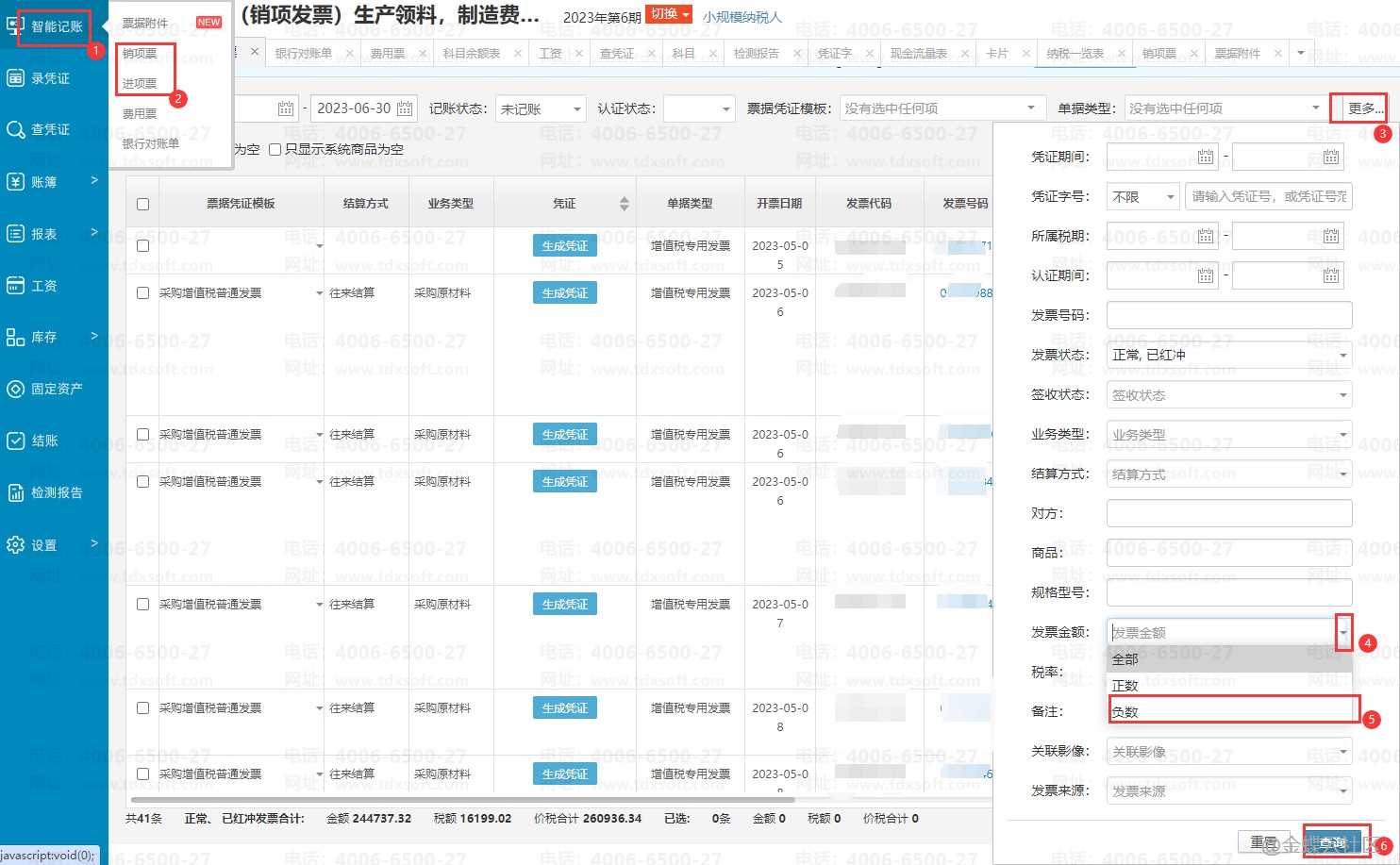Click the 发票号码 input field
1400x865 pixels.
pos(1228,315)
